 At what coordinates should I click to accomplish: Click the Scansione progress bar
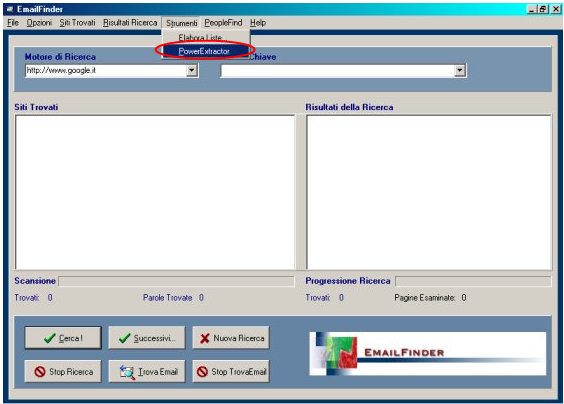[x=176, y=281]
